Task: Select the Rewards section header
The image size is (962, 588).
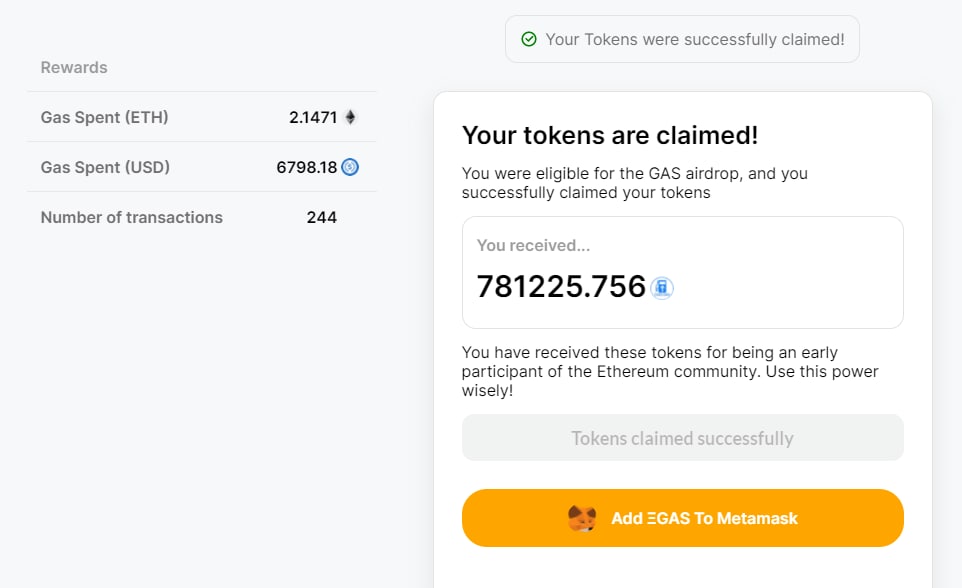Action: (74, 68)
